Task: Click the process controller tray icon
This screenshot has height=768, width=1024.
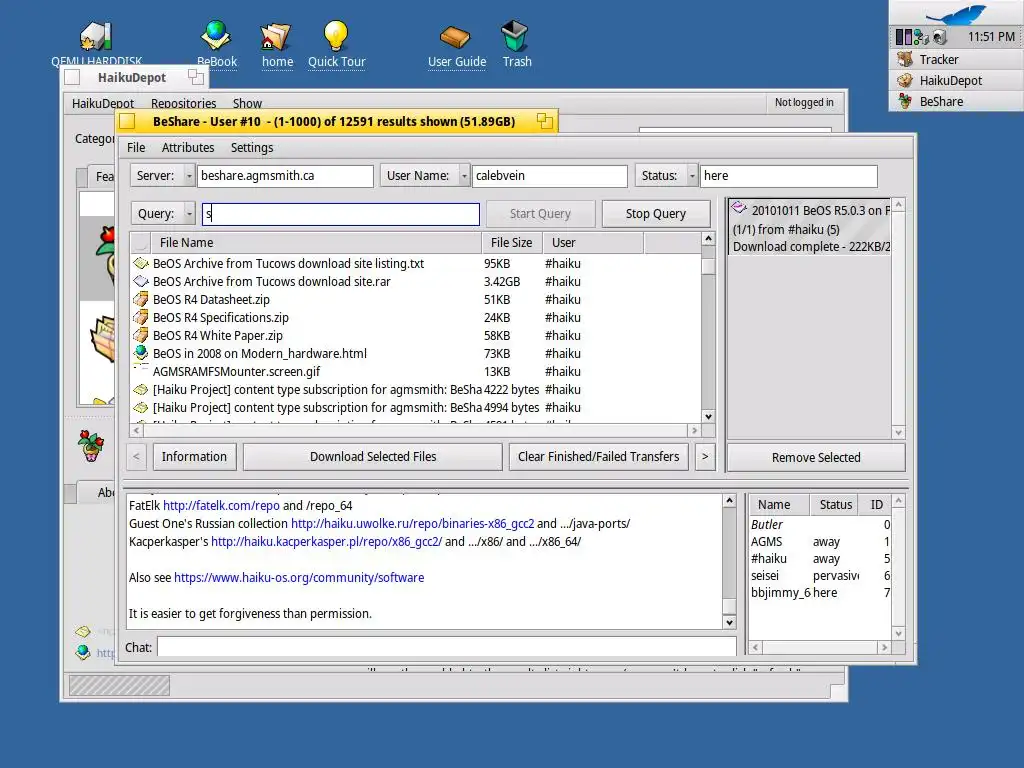Action: coord(903,37)
